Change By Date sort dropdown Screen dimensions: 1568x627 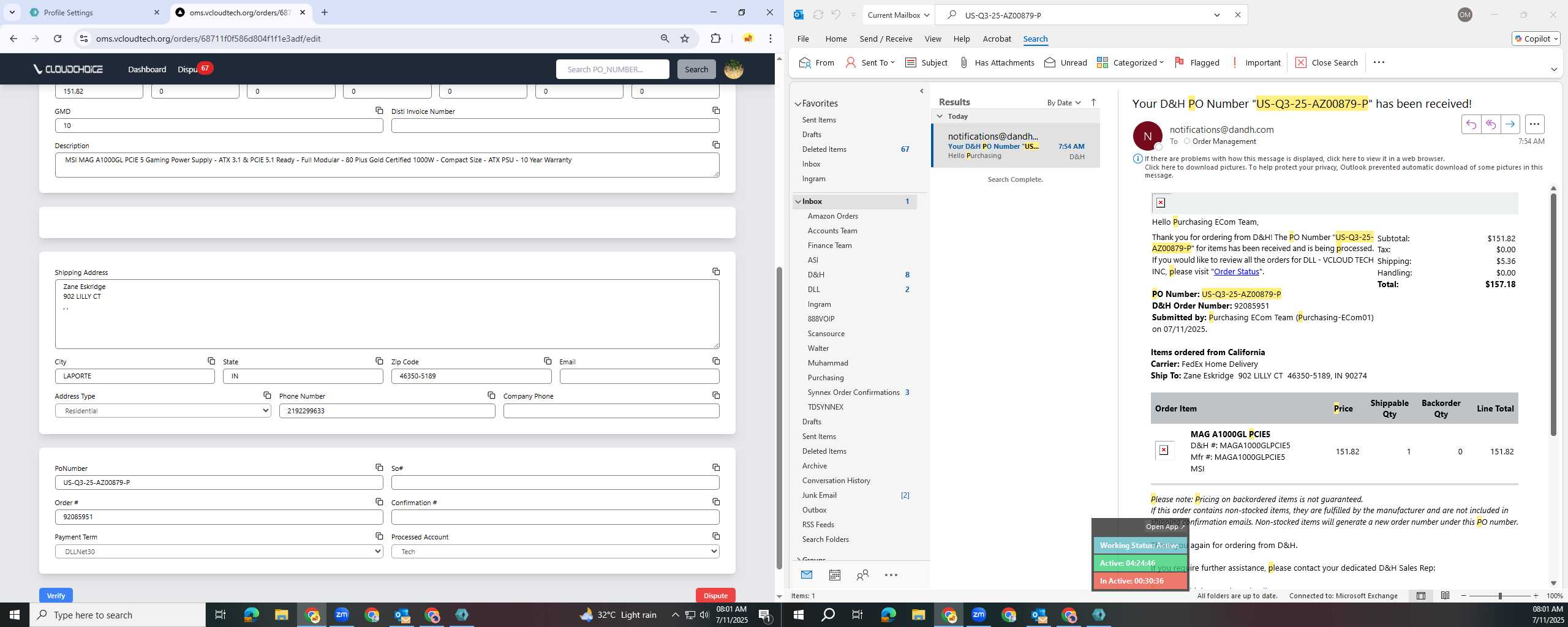[1063, 102]
